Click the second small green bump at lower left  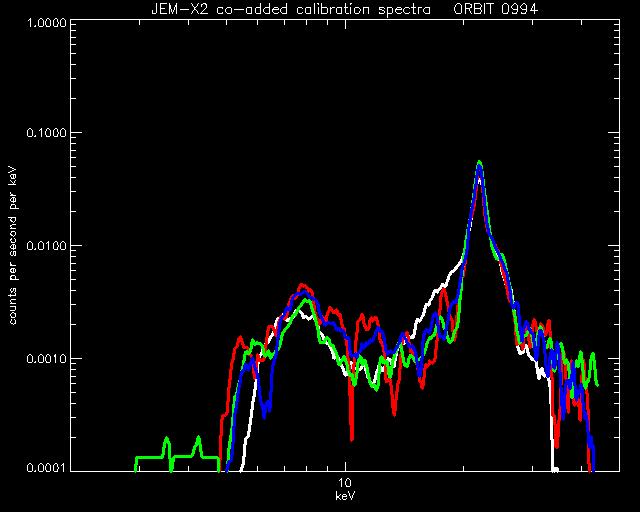coord(198,439)
